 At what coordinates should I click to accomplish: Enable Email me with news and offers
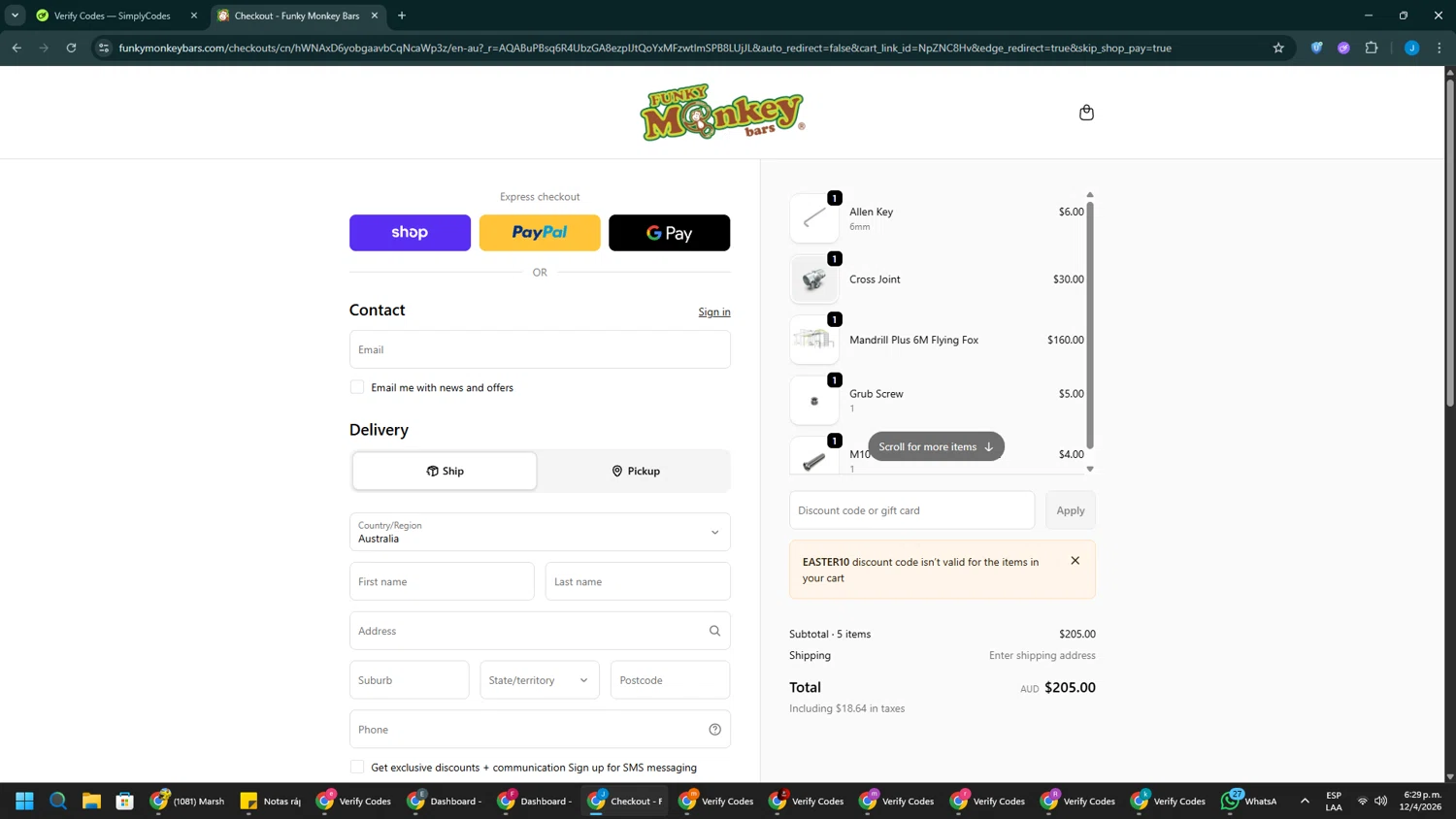[357, 387]
